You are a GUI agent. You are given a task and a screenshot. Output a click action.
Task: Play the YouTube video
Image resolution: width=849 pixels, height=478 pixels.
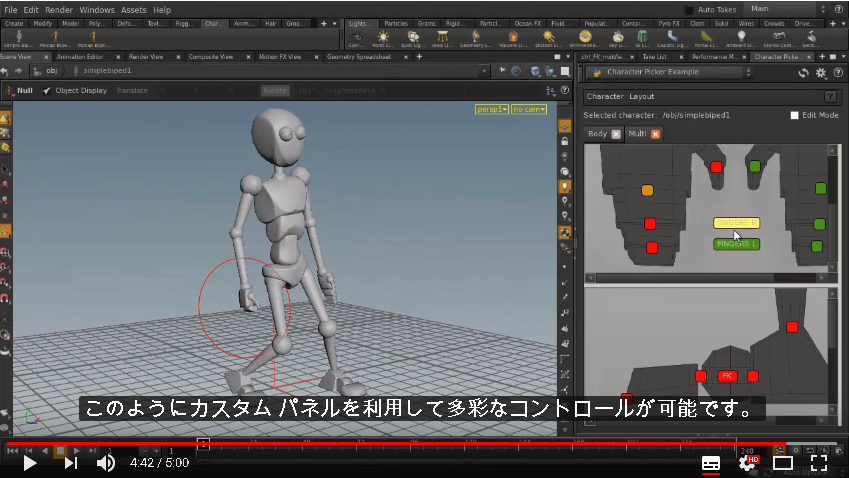point(30,463)
